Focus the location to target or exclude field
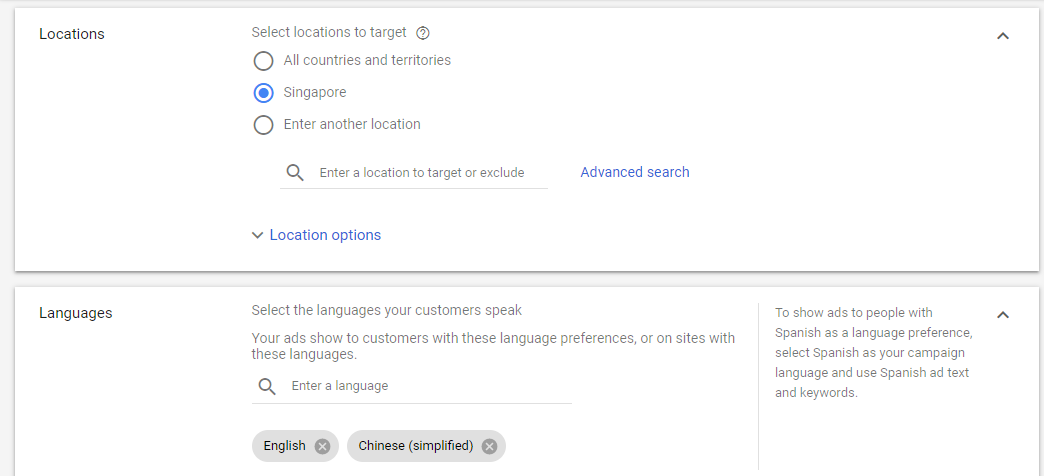This screenshot has width=1044, height=476. click(x=421, y=172)
